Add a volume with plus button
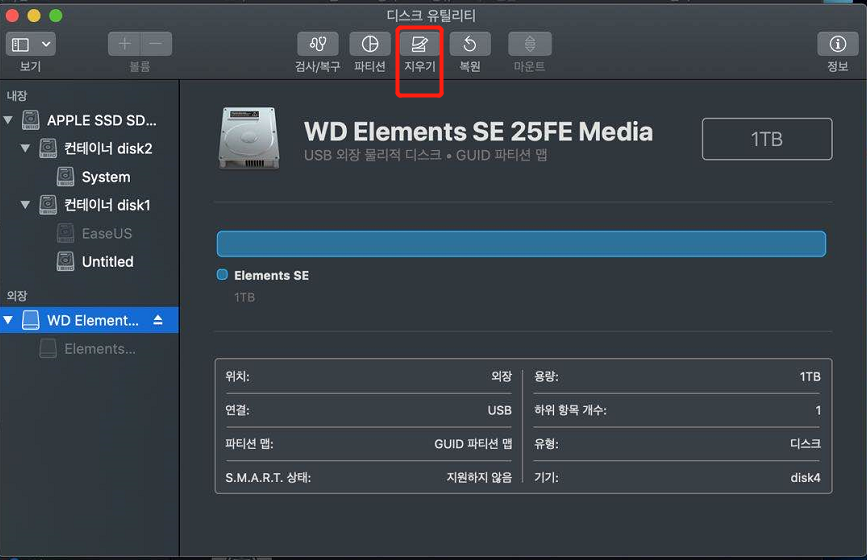The image size is (867, 560). [125, 44]
